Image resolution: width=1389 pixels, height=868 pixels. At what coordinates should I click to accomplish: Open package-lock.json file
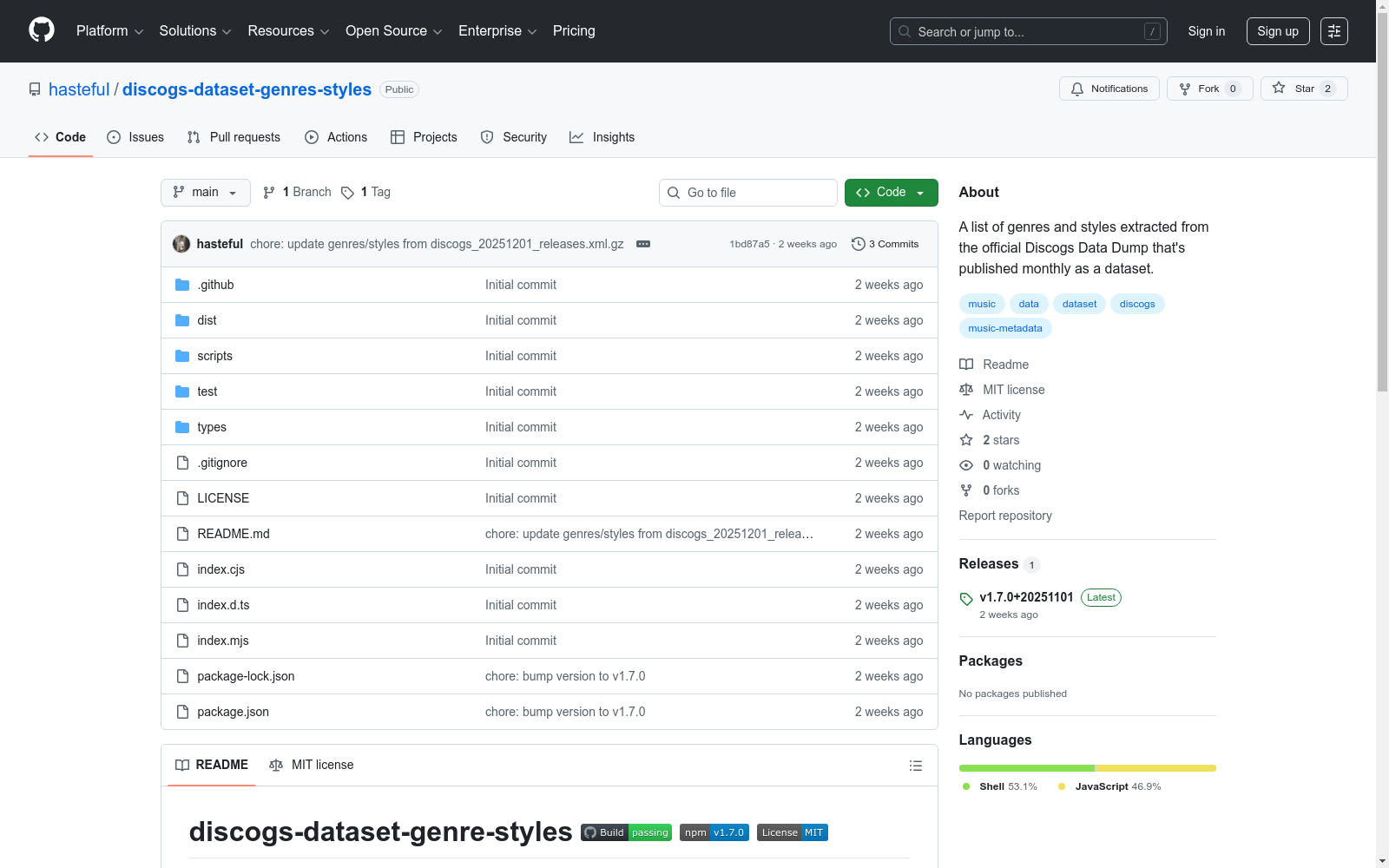point(246,676)
